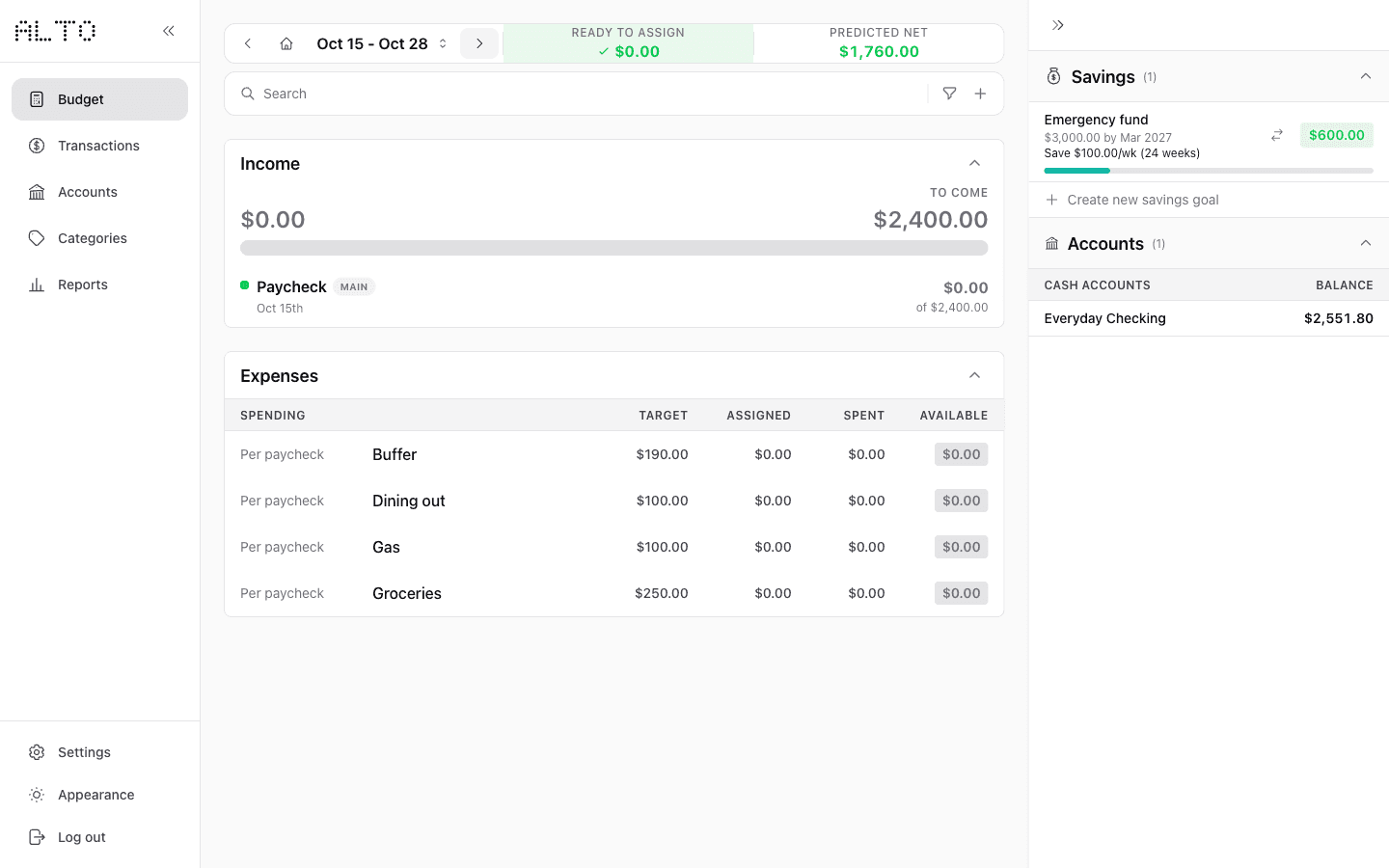Go to the next budget period

479,43
